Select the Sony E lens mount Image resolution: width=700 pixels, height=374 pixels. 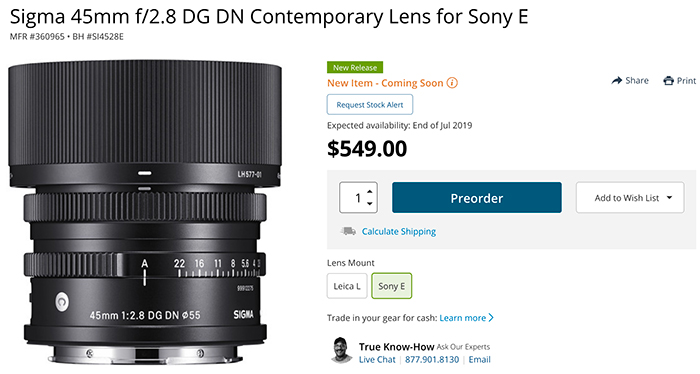point(392,286)
